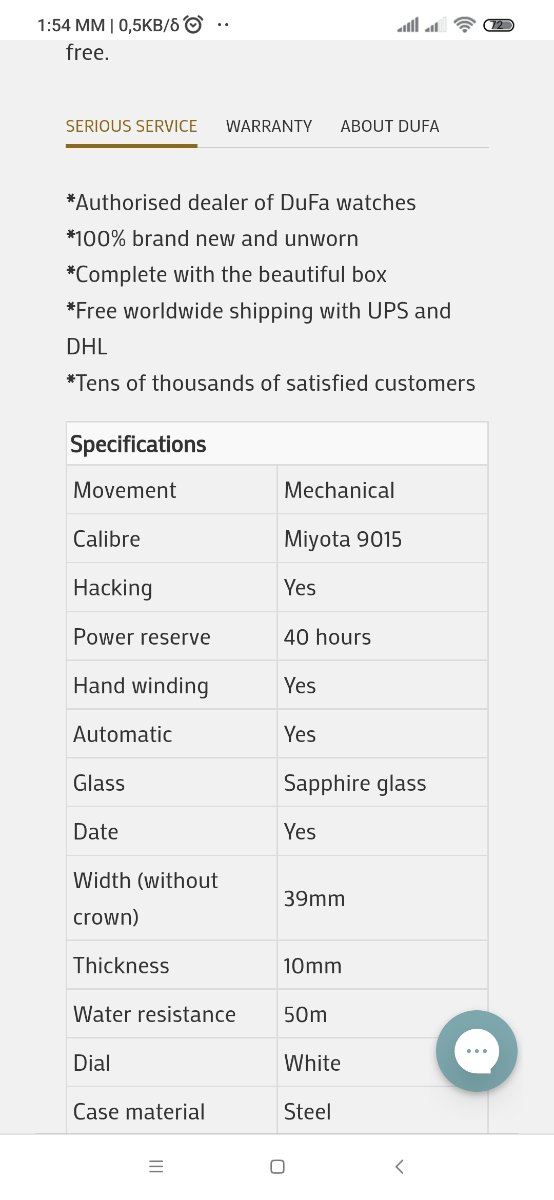554x1200 pixels.
Task: Tap the Water resistance row label
Action: pos(154,1014)
